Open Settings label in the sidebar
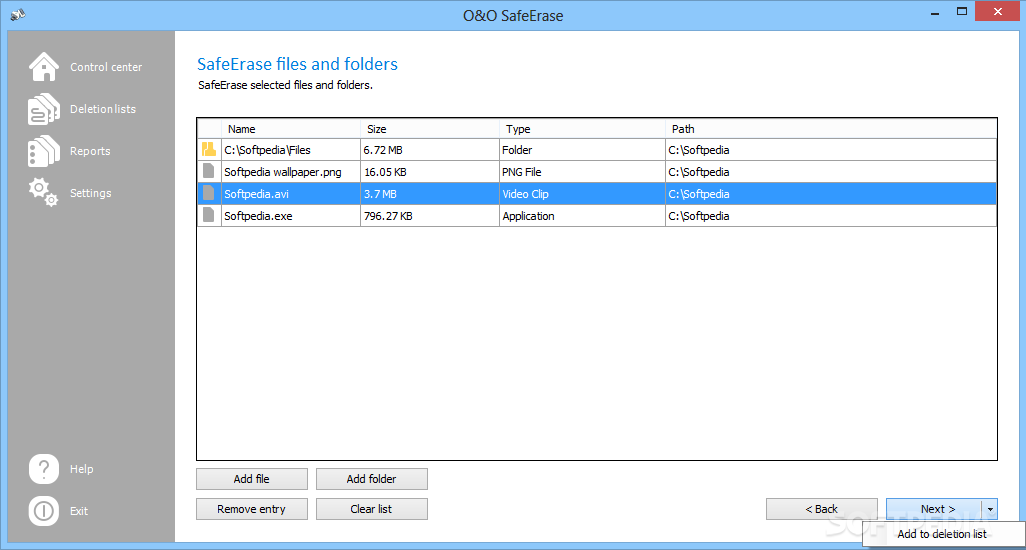 tap(90, 193)
